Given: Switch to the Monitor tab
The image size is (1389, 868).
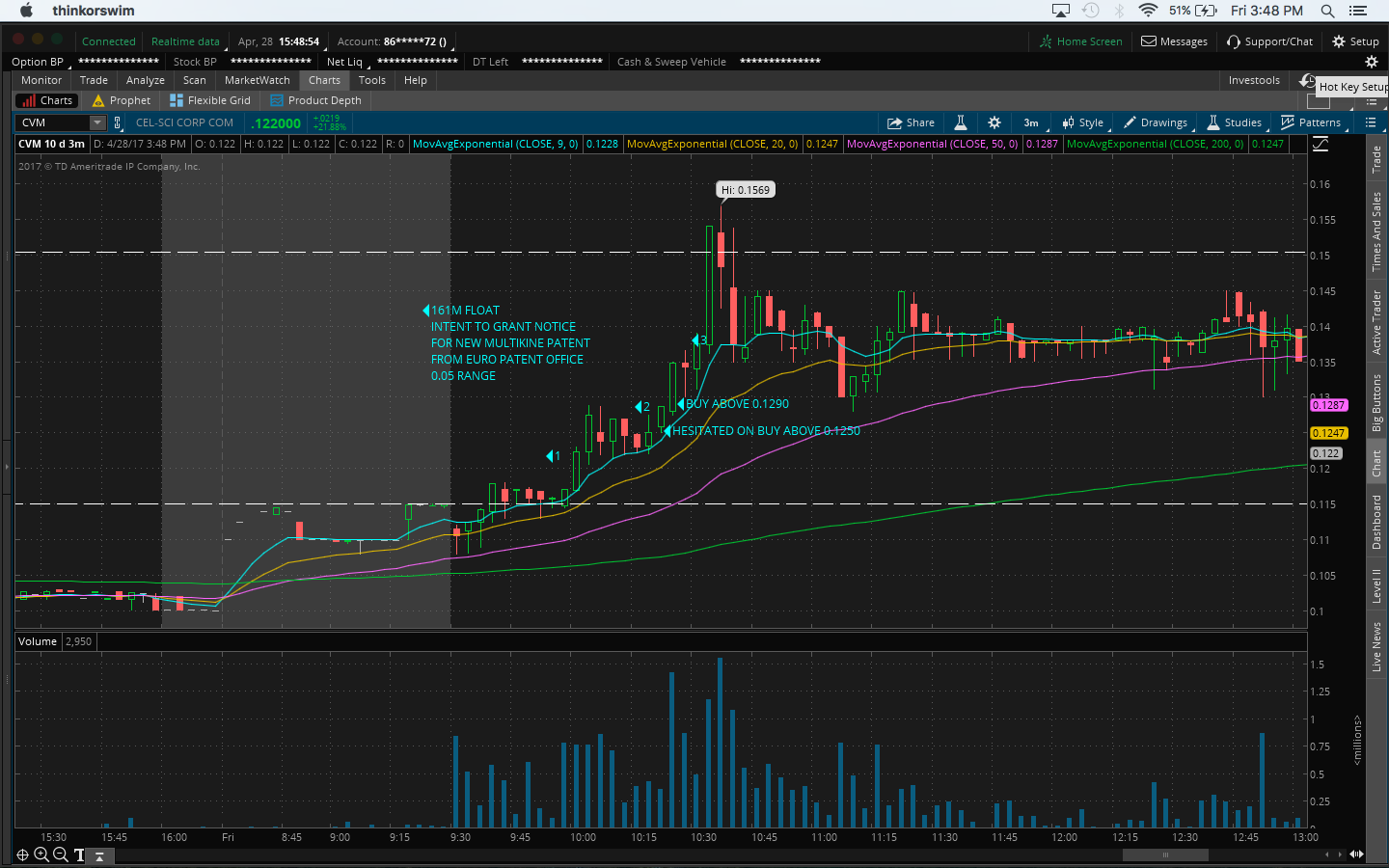Looking at the screenshot, I should pyautogui.click(x=41, y=80).
